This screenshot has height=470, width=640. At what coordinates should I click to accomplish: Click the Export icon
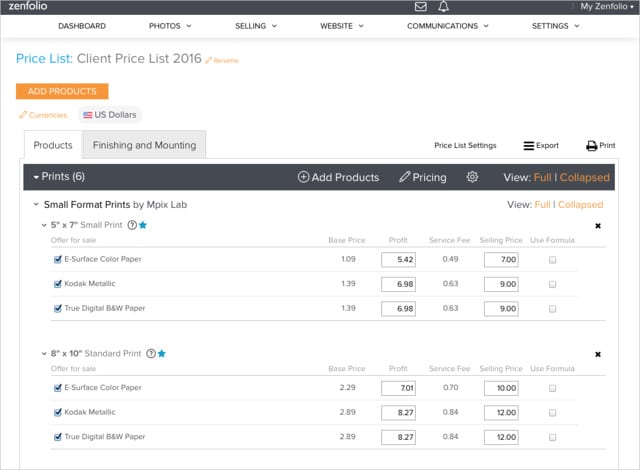[530, 146]
